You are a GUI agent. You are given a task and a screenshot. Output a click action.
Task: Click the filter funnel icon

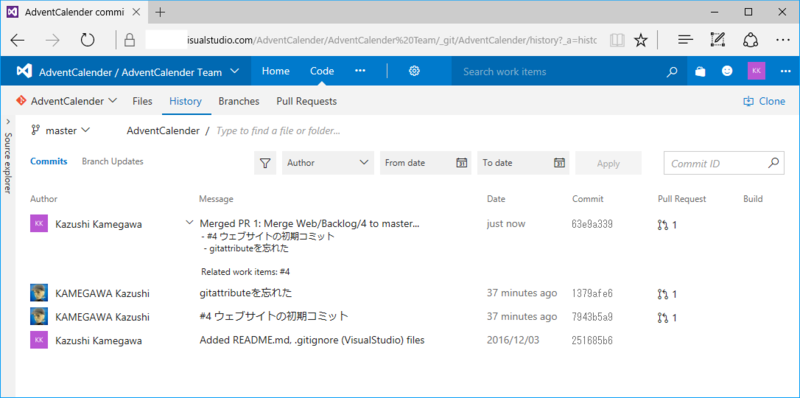(265, 163)
